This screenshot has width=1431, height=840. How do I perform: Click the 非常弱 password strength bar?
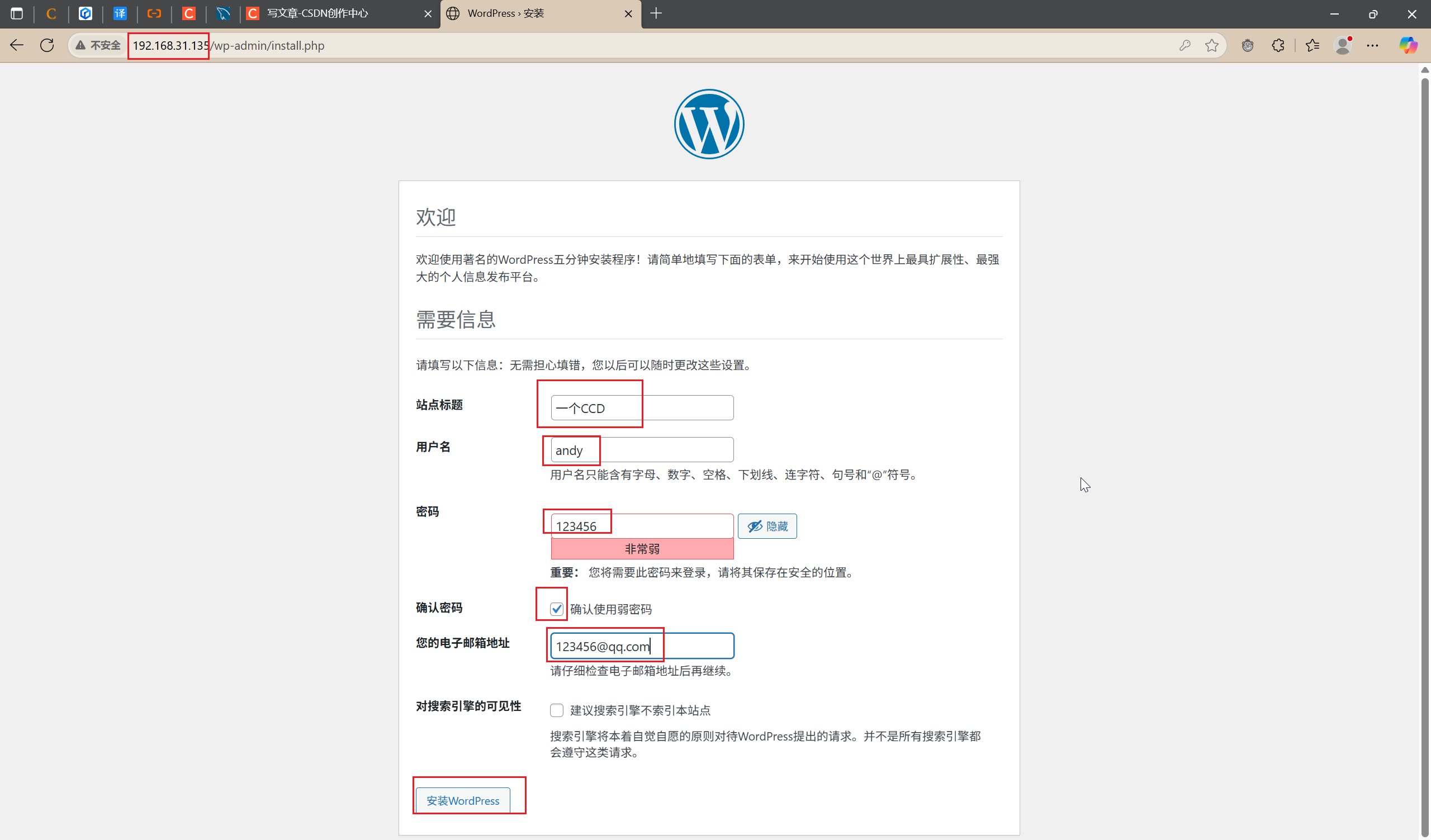tap(641, 548)
